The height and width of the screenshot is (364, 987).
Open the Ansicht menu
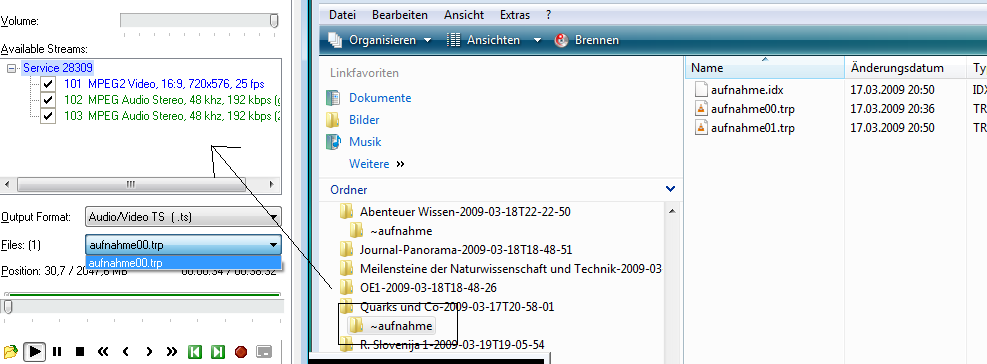coord(464,14)
